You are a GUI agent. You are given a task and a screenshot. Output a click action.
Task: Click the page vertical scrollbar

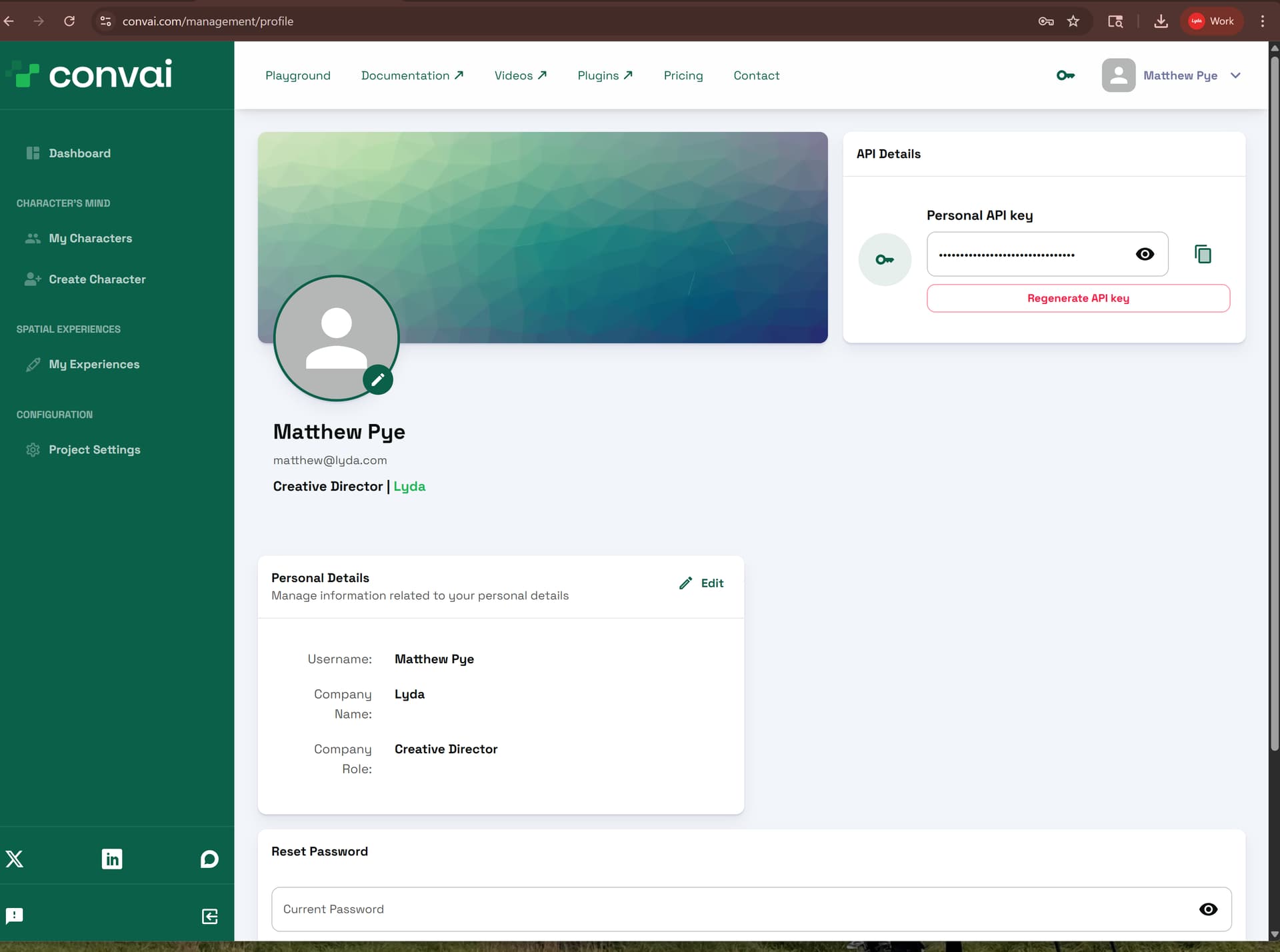coord(1274,400)
